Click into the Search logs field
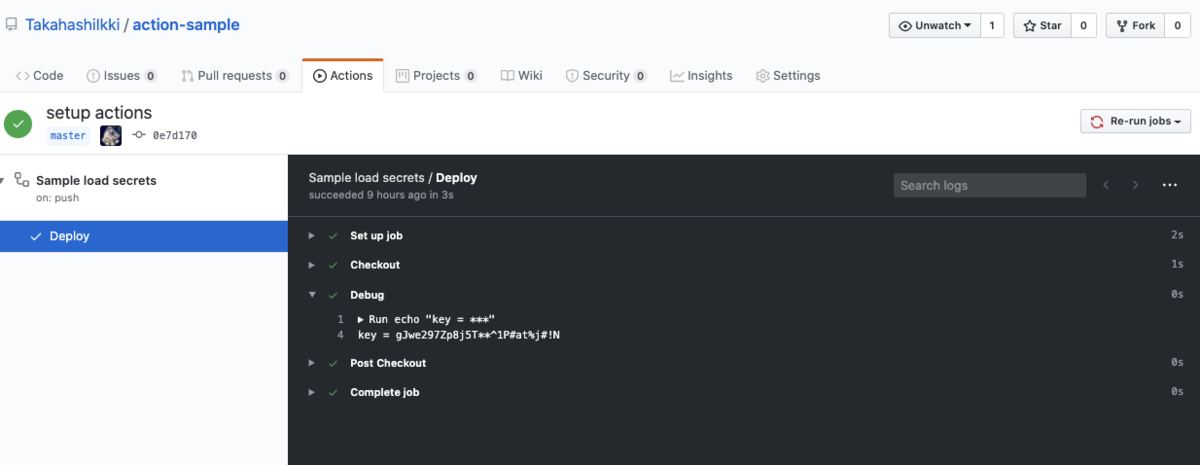 pos(989,185)
